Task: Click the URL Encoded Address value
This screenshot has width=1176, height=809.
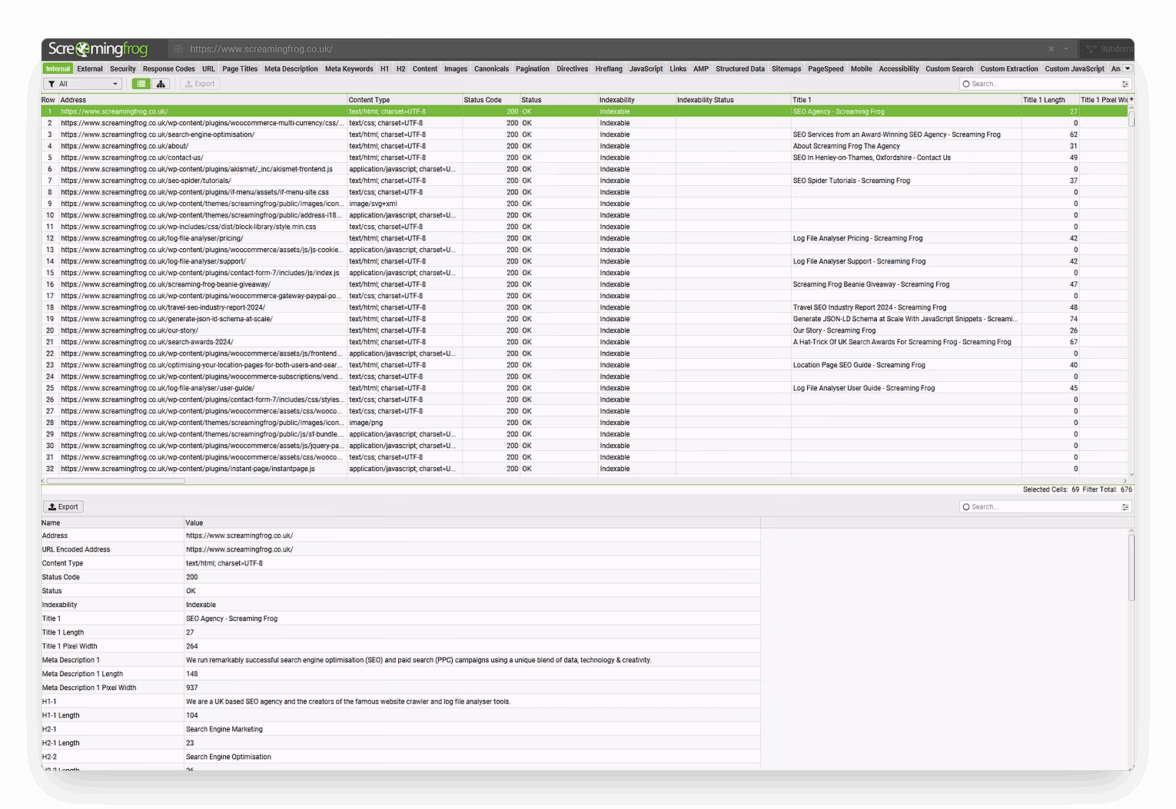Action: 239,550
